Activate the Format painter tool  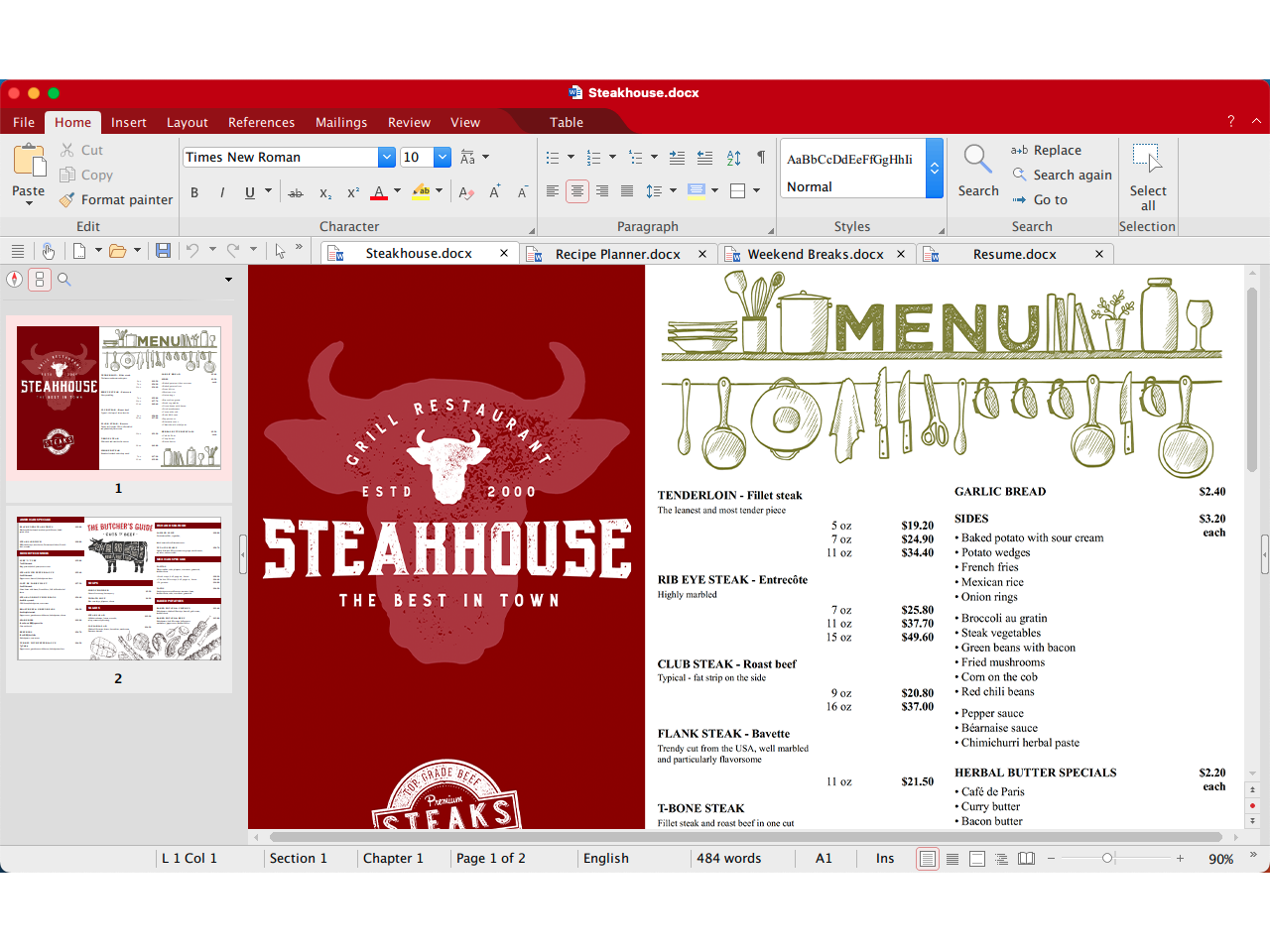115,199
